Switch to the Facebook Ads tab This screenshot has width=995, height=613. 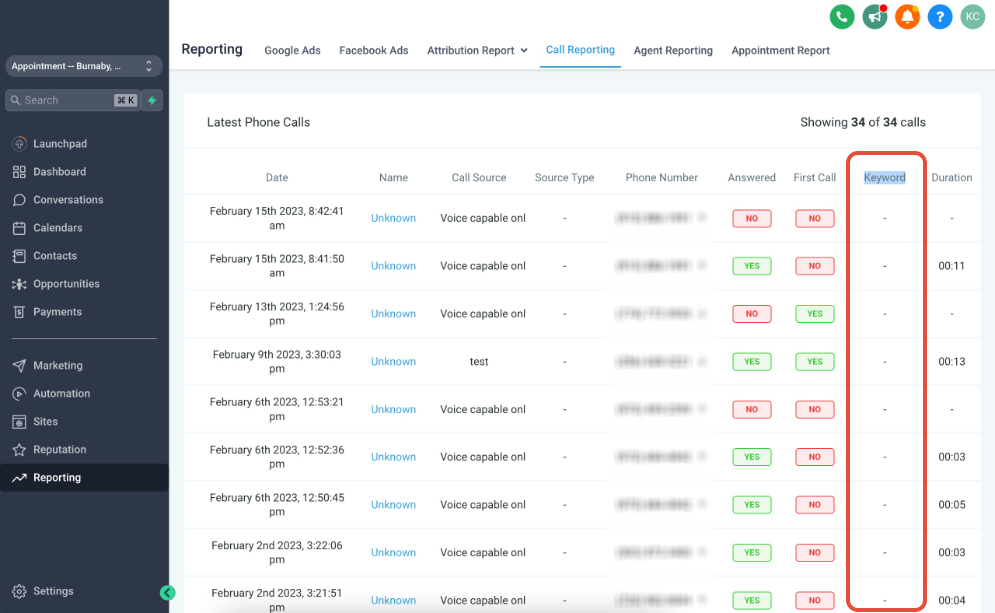coord(373,50)
